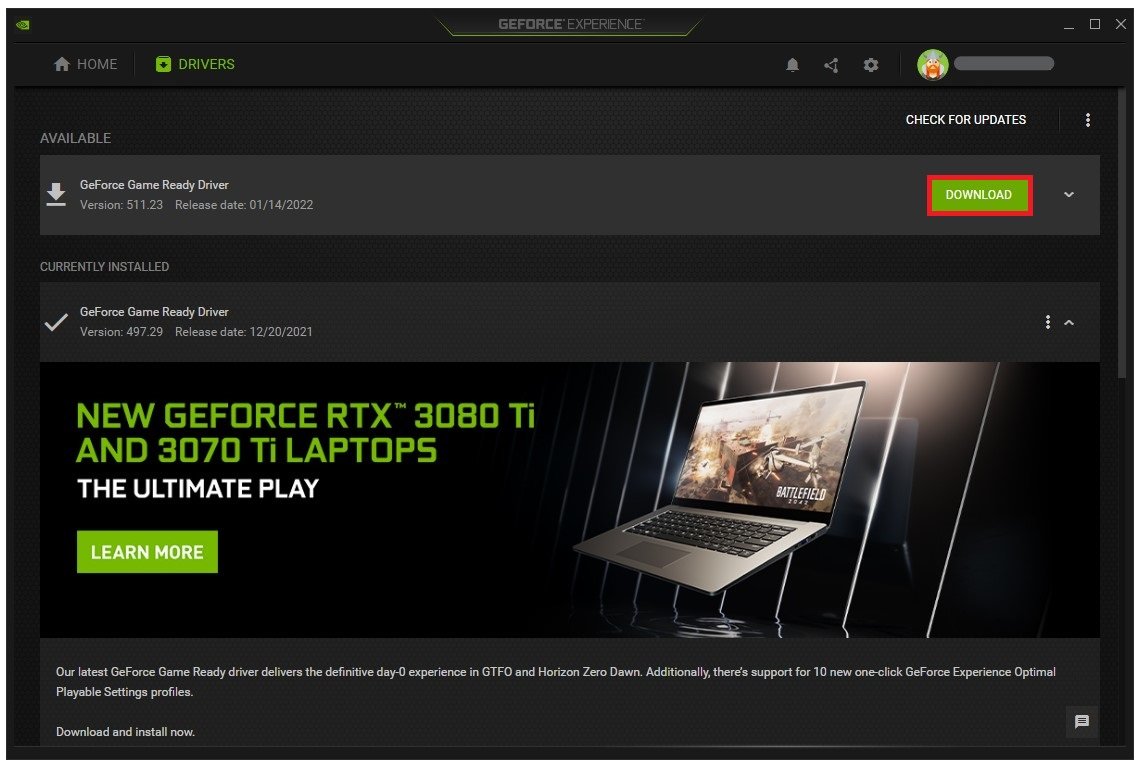This screenshot has width=1144, height=765.
Task: Maximize the GeForce Experience window
Action: pos(1094,24)
